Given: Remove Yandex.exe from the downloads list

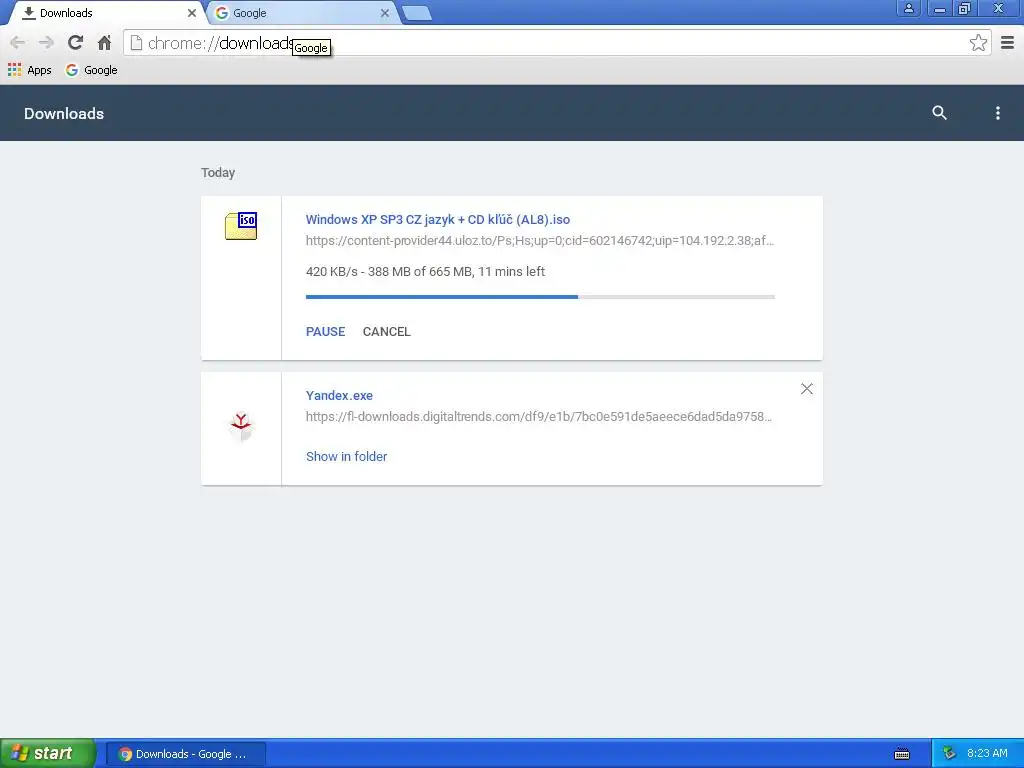Looking at the screenshot, I should tap(807, 389).
